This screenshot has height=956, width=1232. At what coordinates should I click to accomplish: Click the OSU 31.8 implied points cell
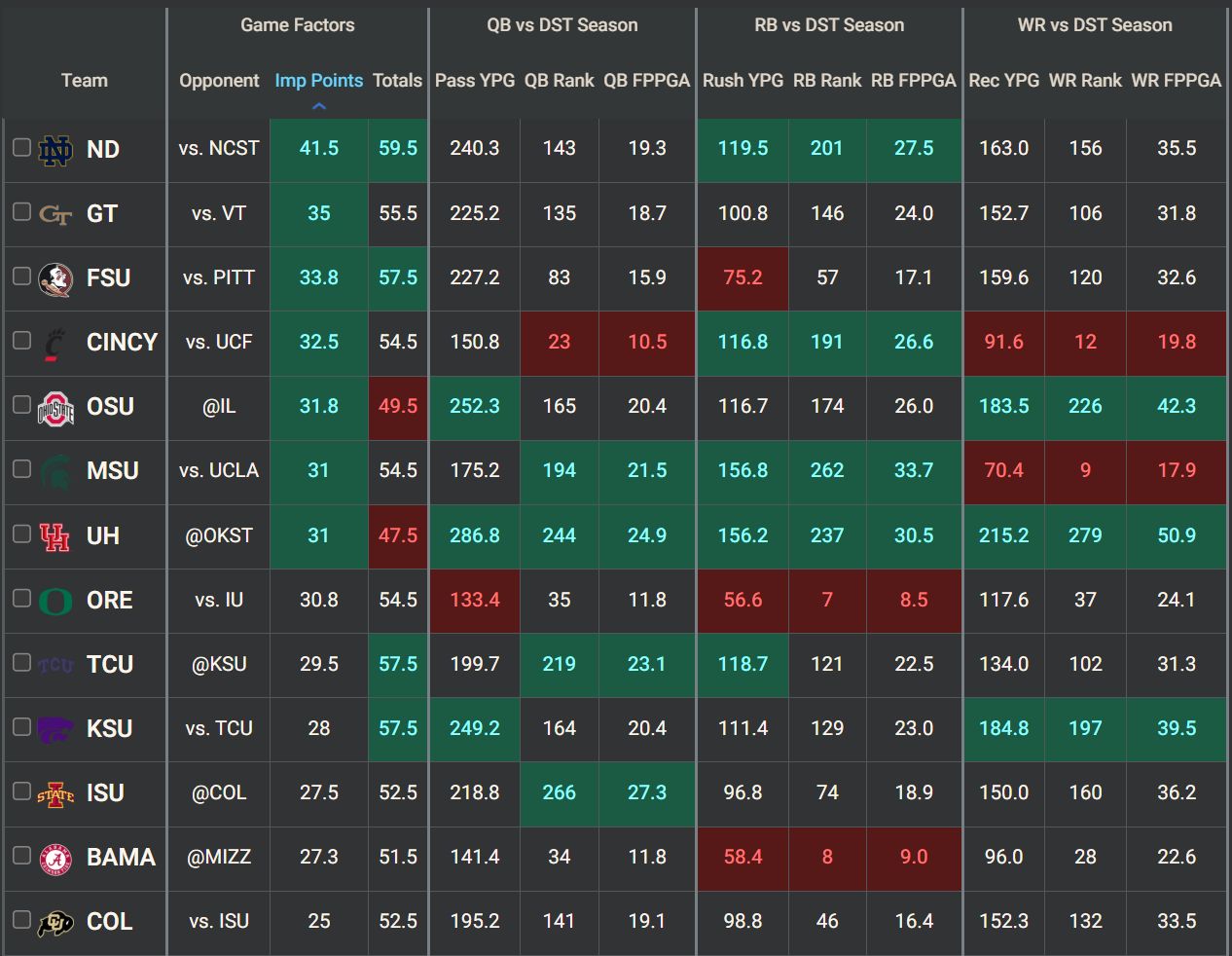[318, 407]
